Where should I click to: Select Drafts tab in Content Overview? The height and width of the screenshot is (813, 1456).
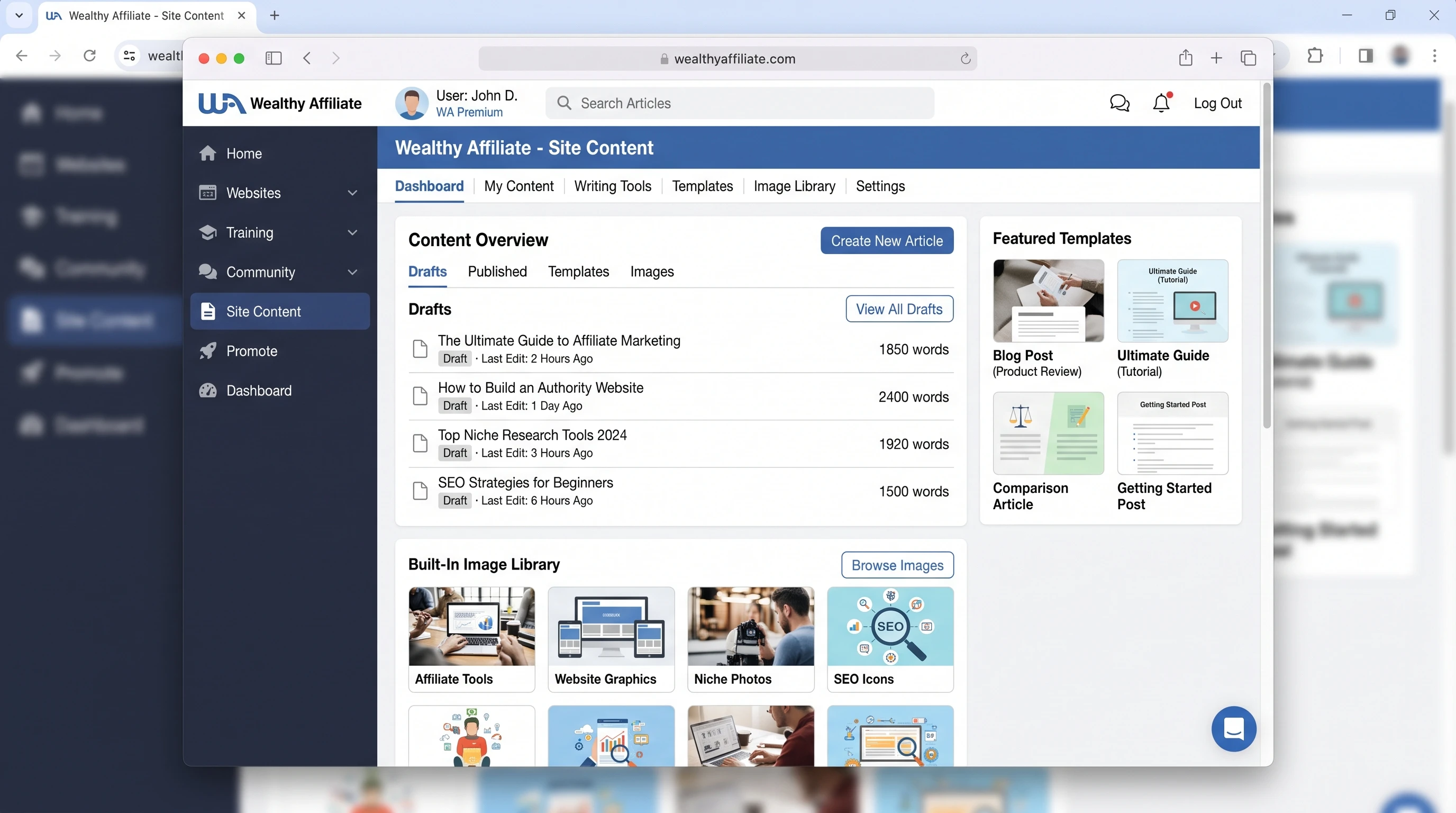pos(427,272)
